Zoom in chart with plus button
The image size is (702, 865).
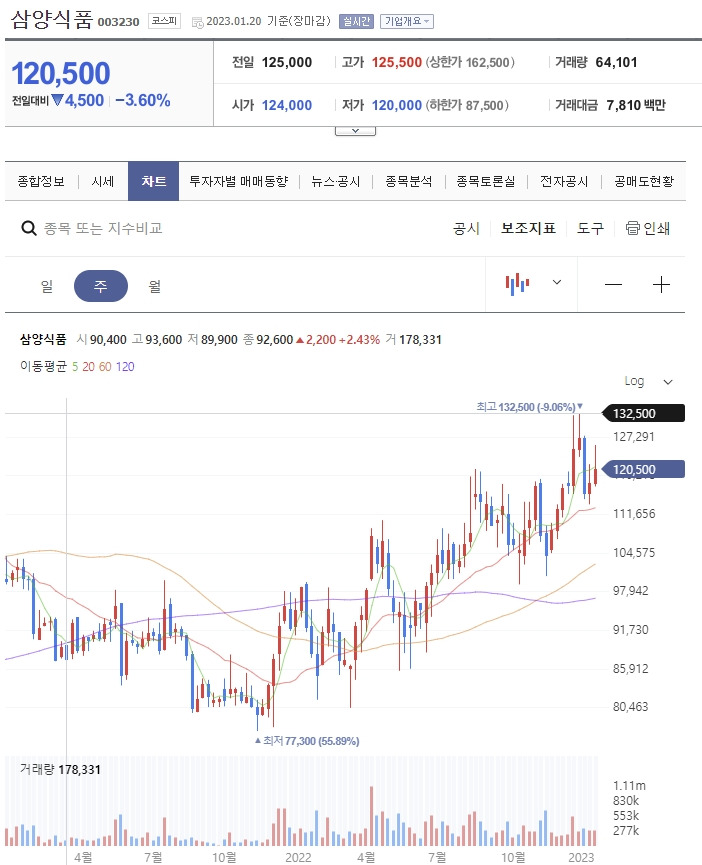(661, 285)
